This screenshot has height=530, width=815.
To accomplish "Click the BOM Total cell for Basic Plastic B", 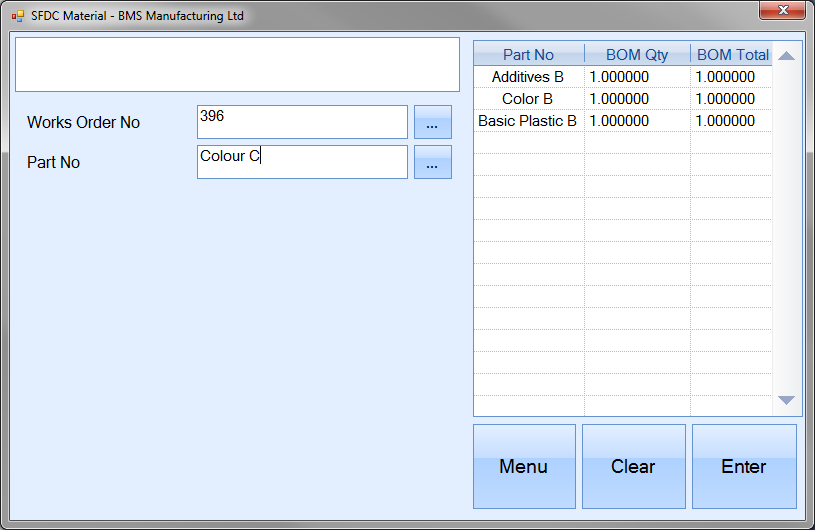I will click(x=731, y=121).
